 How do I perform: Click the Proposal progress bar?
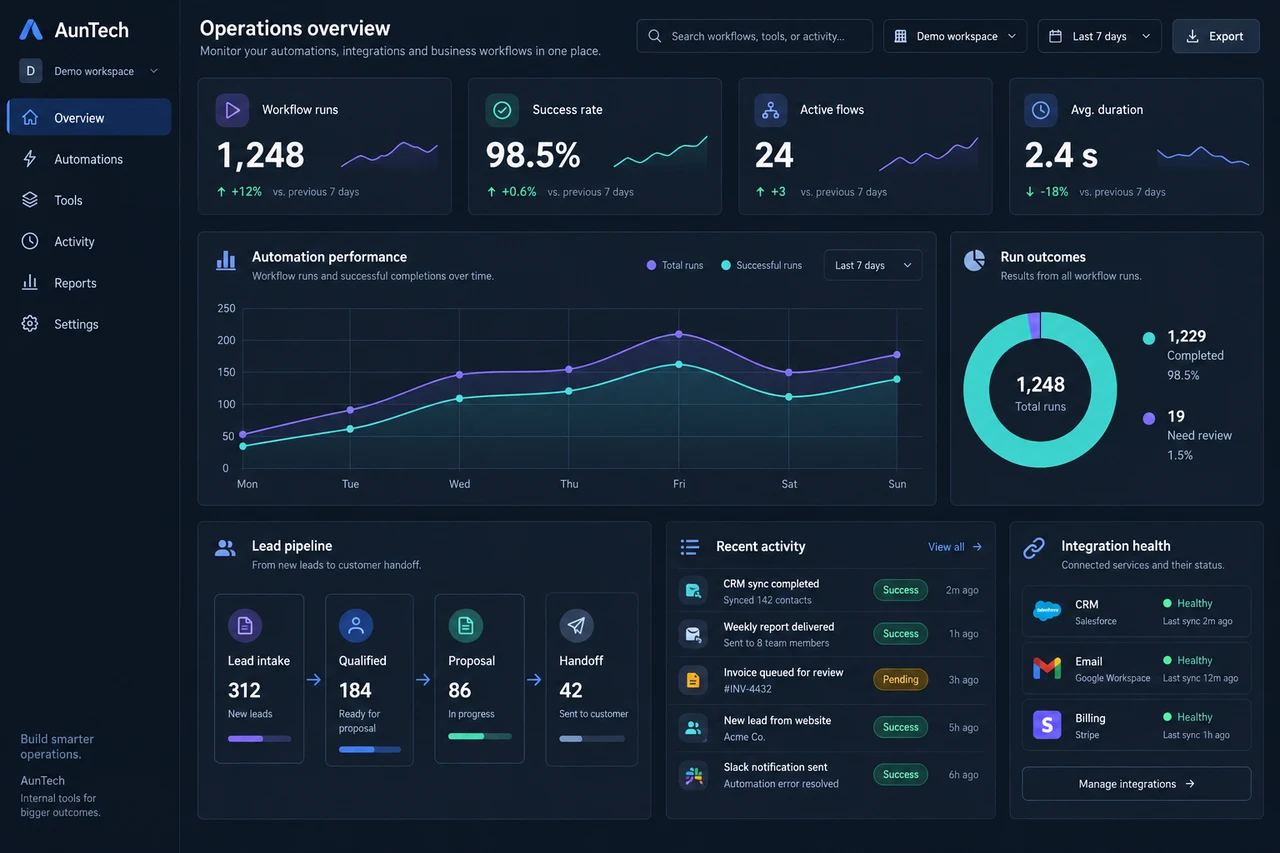point(480,736)
